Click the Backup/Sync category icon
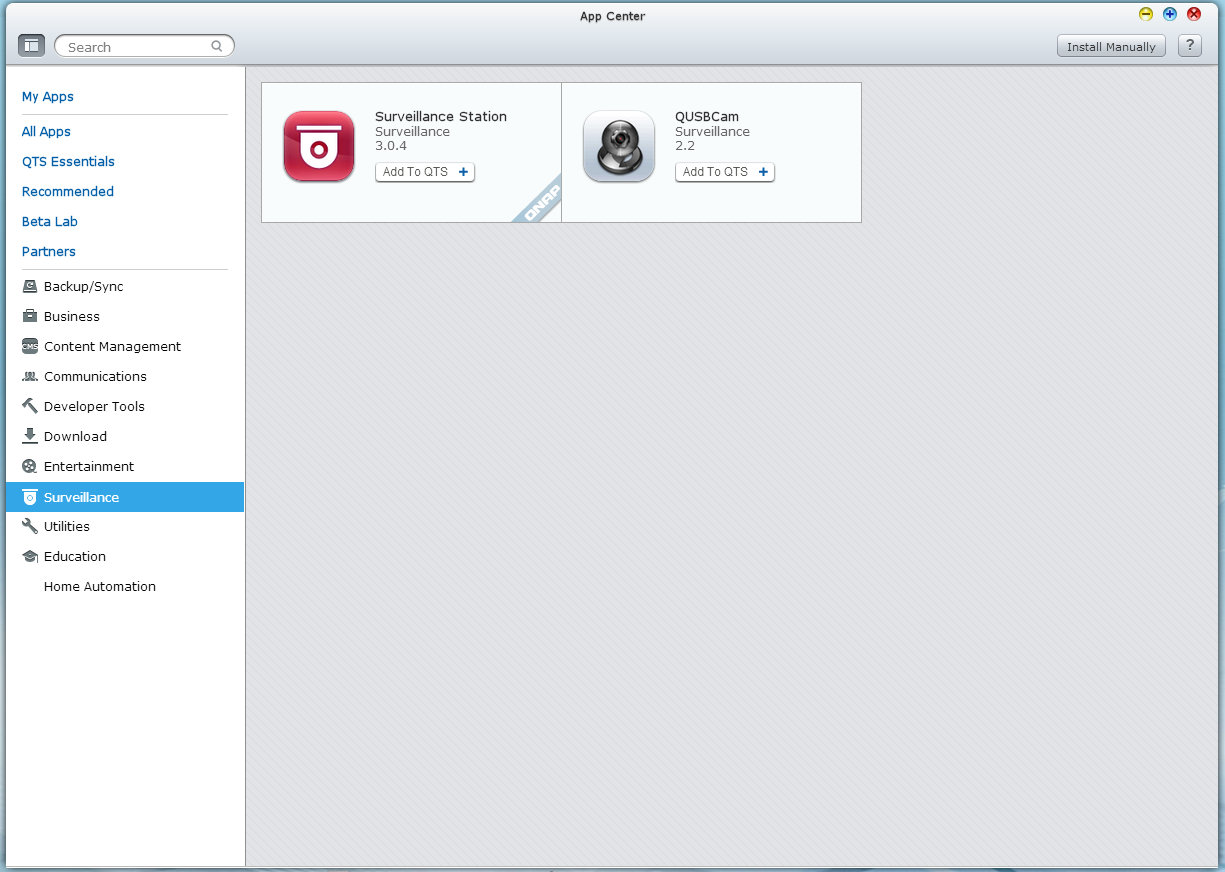Screen dimensions: 1225x872 30,286
